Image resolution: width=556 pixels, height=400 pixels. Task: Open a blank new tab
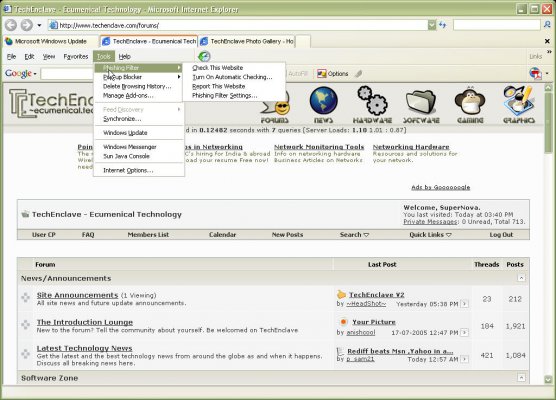pyautogui.click(x=303, y=41)
